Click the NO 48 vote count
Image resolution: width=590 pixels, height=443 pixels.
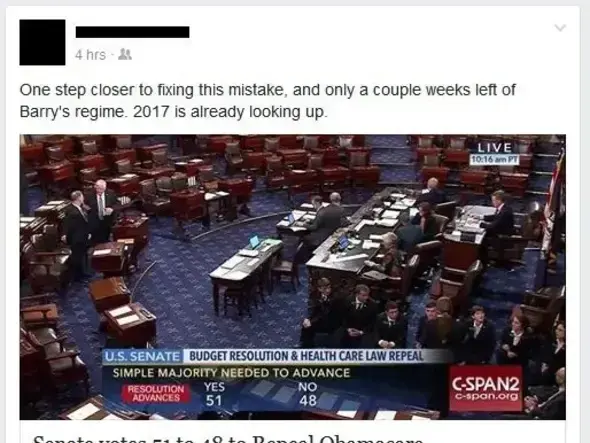[307, 394]
